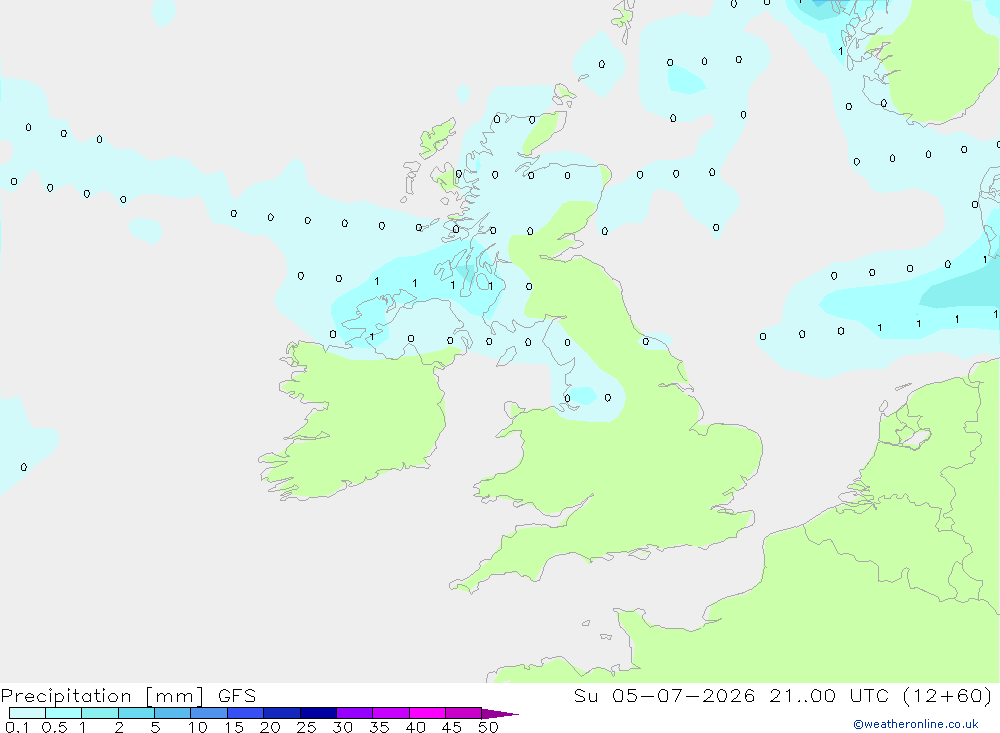This screenshot has height=733, width=1000.
Task: Click the '10' legend scale label
Action: click(197, 727)
